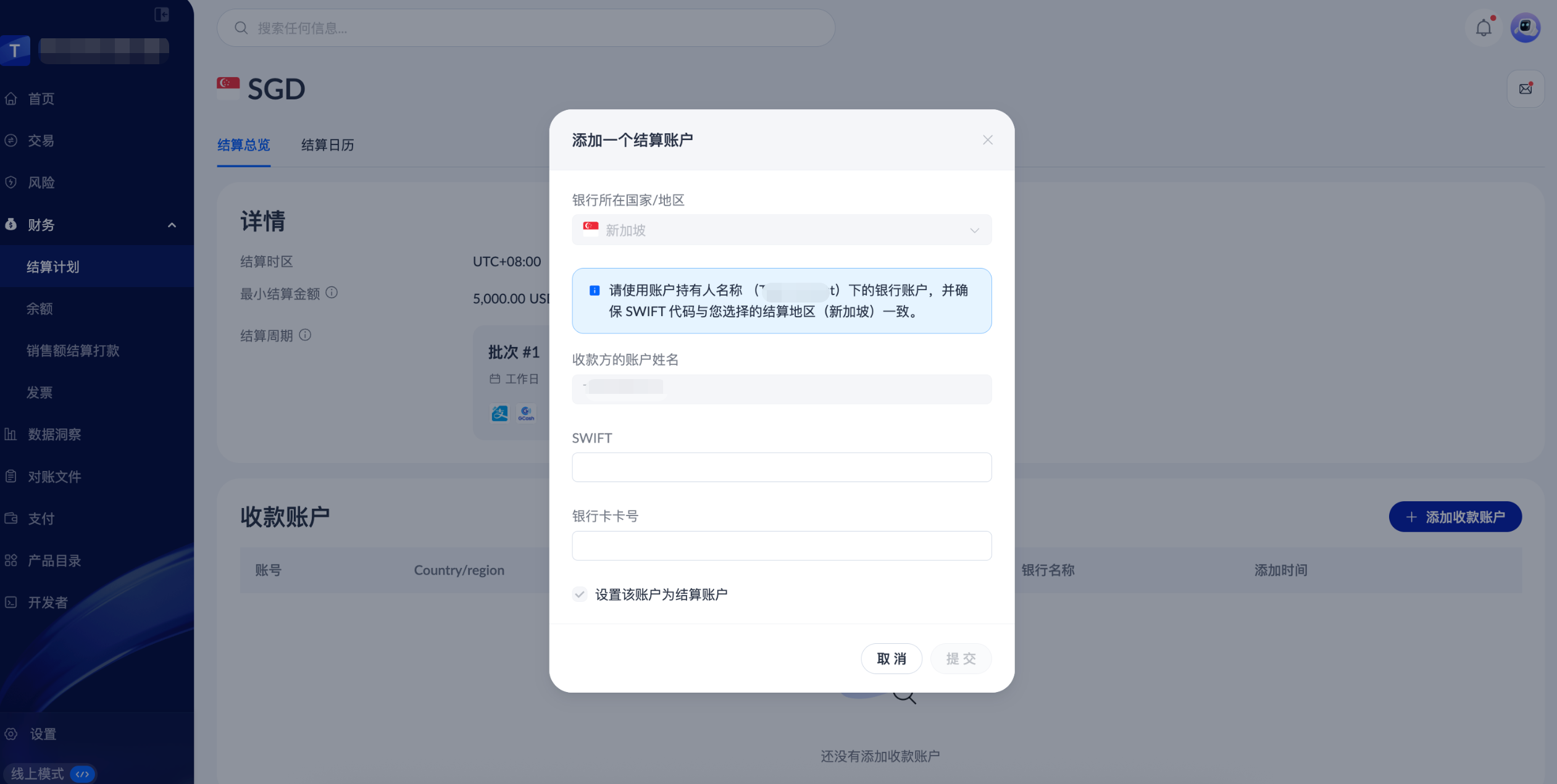Click the 数据洞察 chart icon
The height and width of the screenshot is (784, 1557).
(x=11, y=435)
